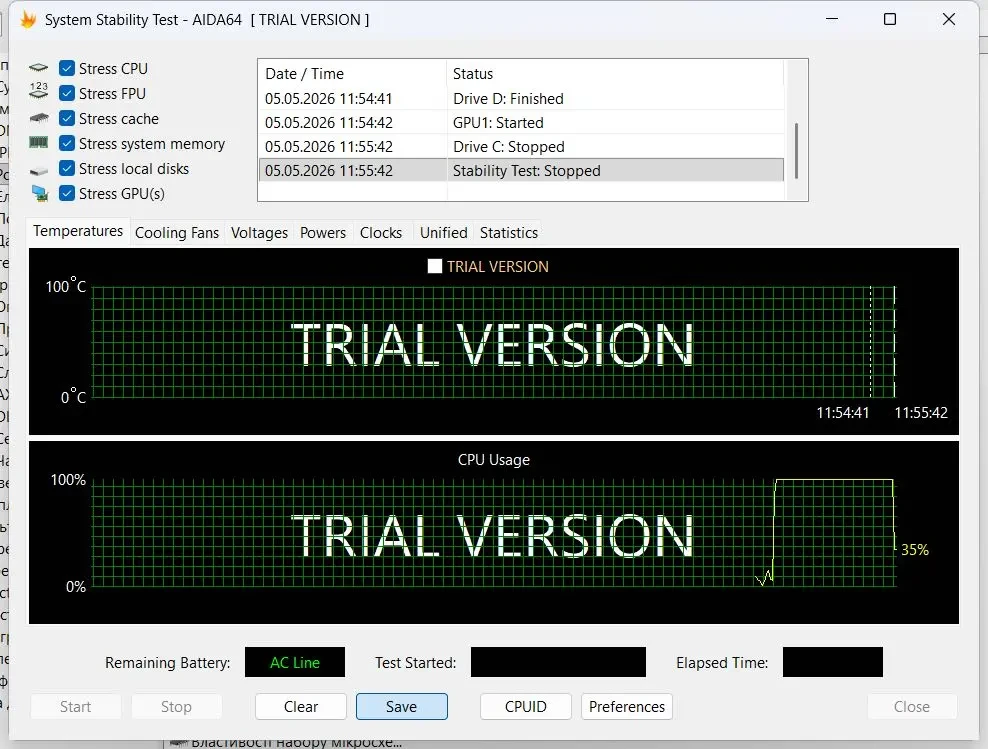Image resolution: width=988 pixels, height=749 pixels.
Task: Select the 'Drive C: Stopped' log row
Action: [521, 147]
